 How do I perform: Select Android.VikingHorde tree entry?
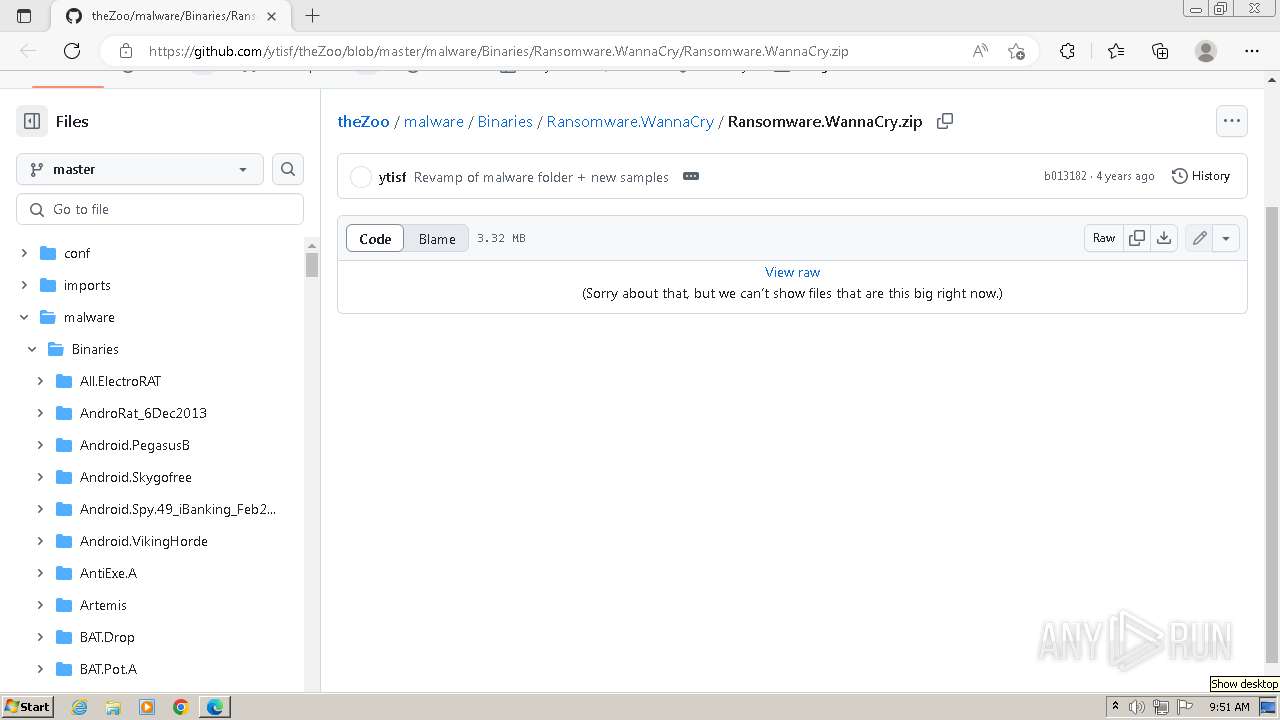pyautogui.click(x=143, y=541)
